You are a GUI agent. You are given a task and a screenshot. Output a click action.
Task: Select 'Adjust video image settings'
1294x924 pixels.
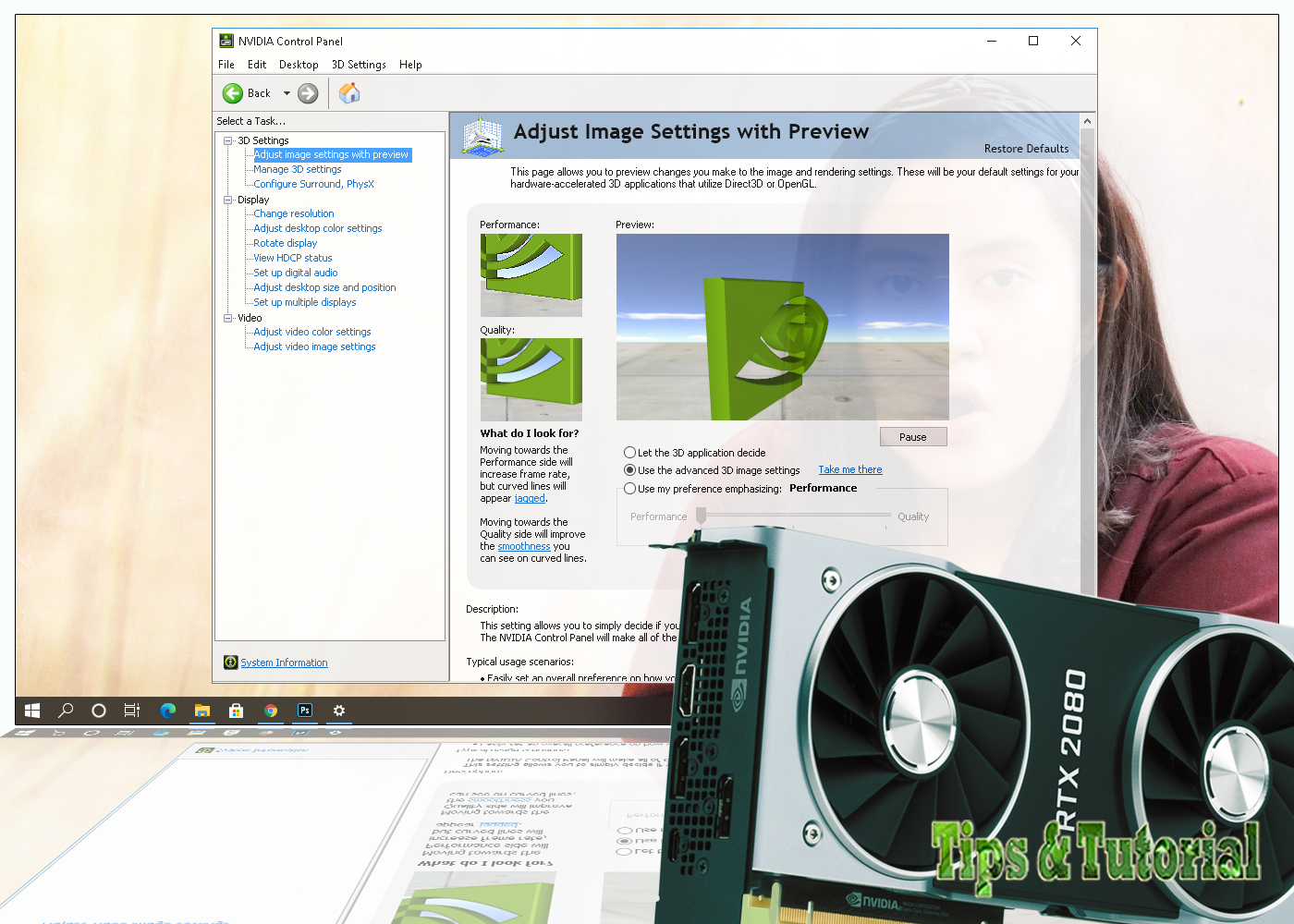pyautogui.click(x=314, y=346)
